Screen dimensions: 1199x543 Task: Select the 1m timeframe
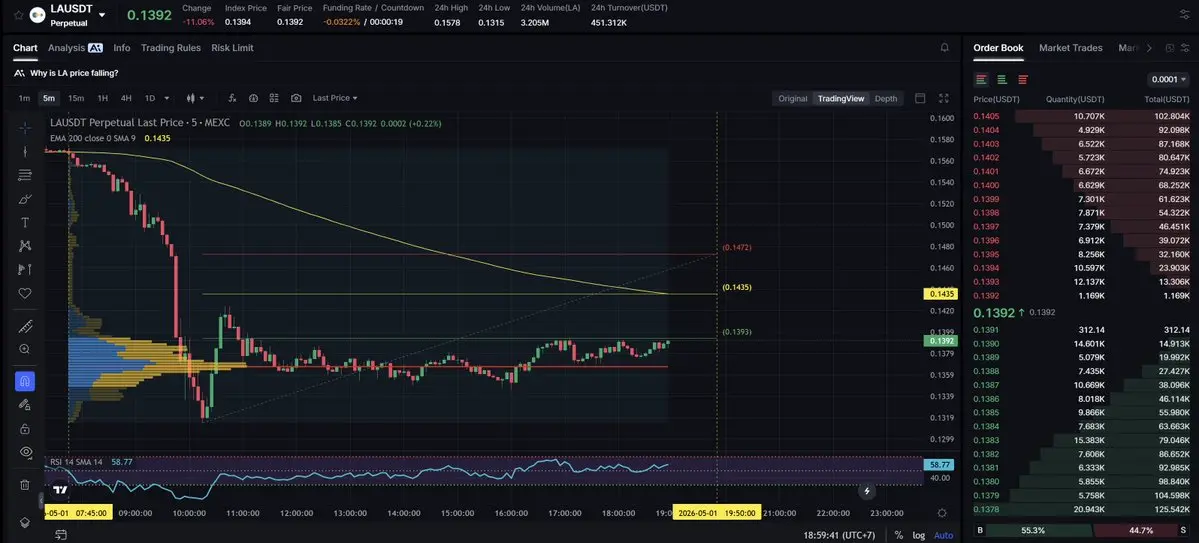click(x=24, y=98)
